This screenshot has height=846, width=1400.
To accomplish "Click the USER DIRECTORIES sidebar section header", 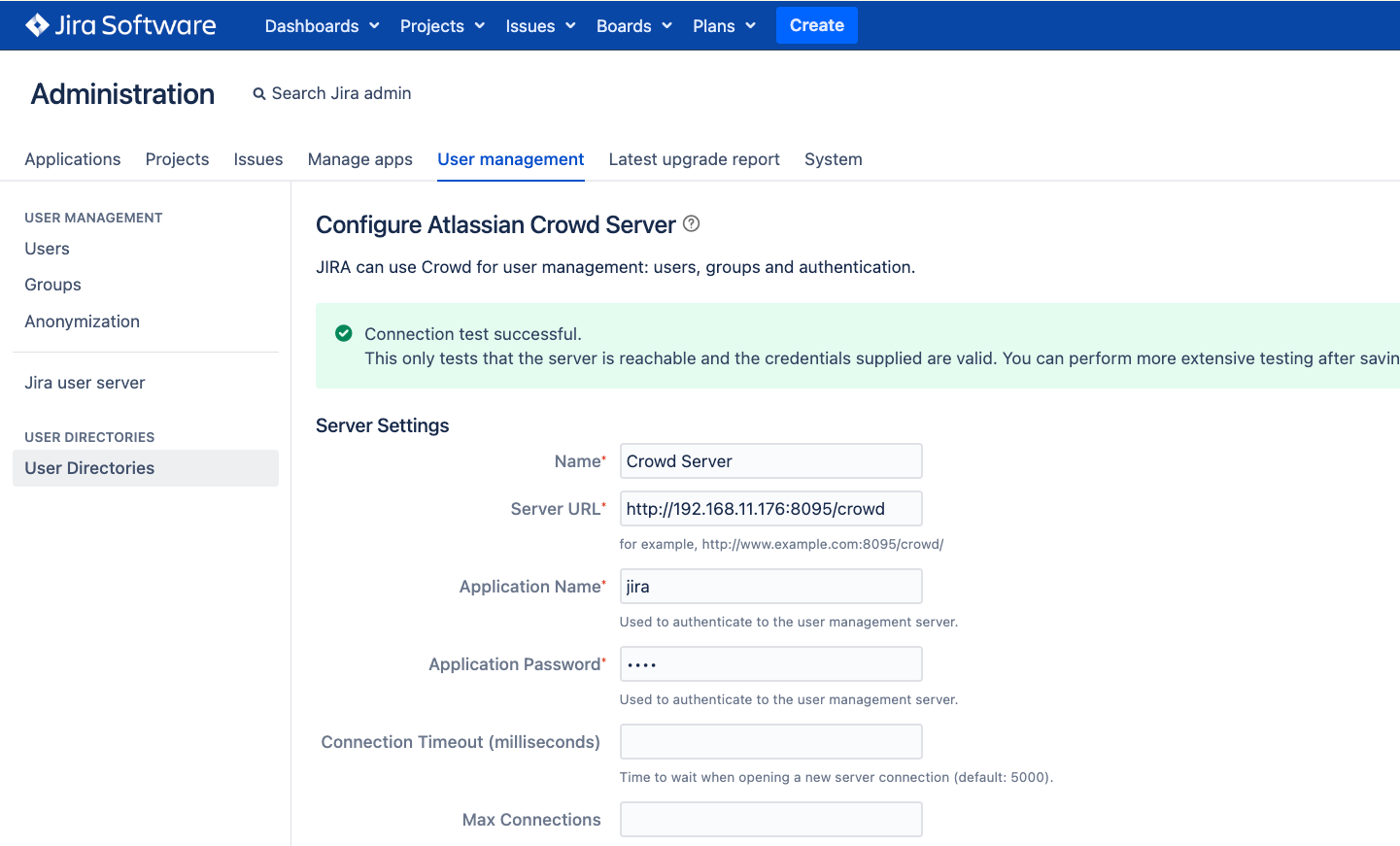I will 89,437.
